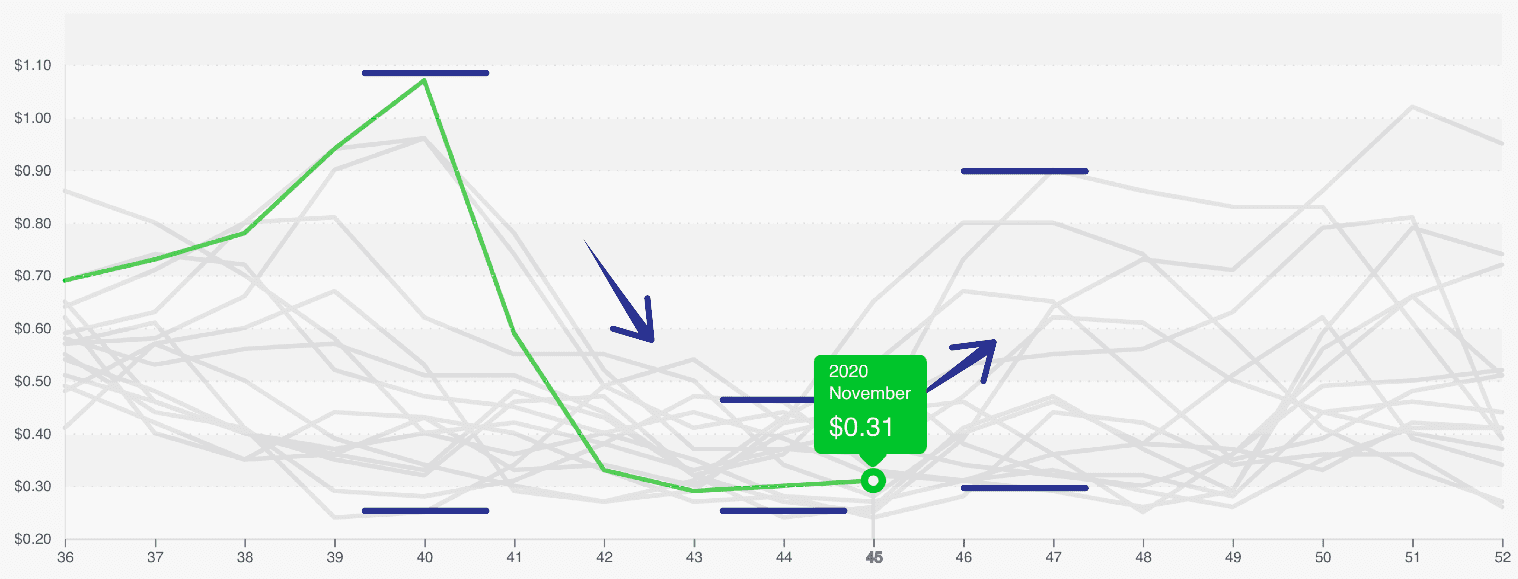Select week 40 label on the x-axis
Viewport: 1518px width, 579px height.
click(425, 555)
